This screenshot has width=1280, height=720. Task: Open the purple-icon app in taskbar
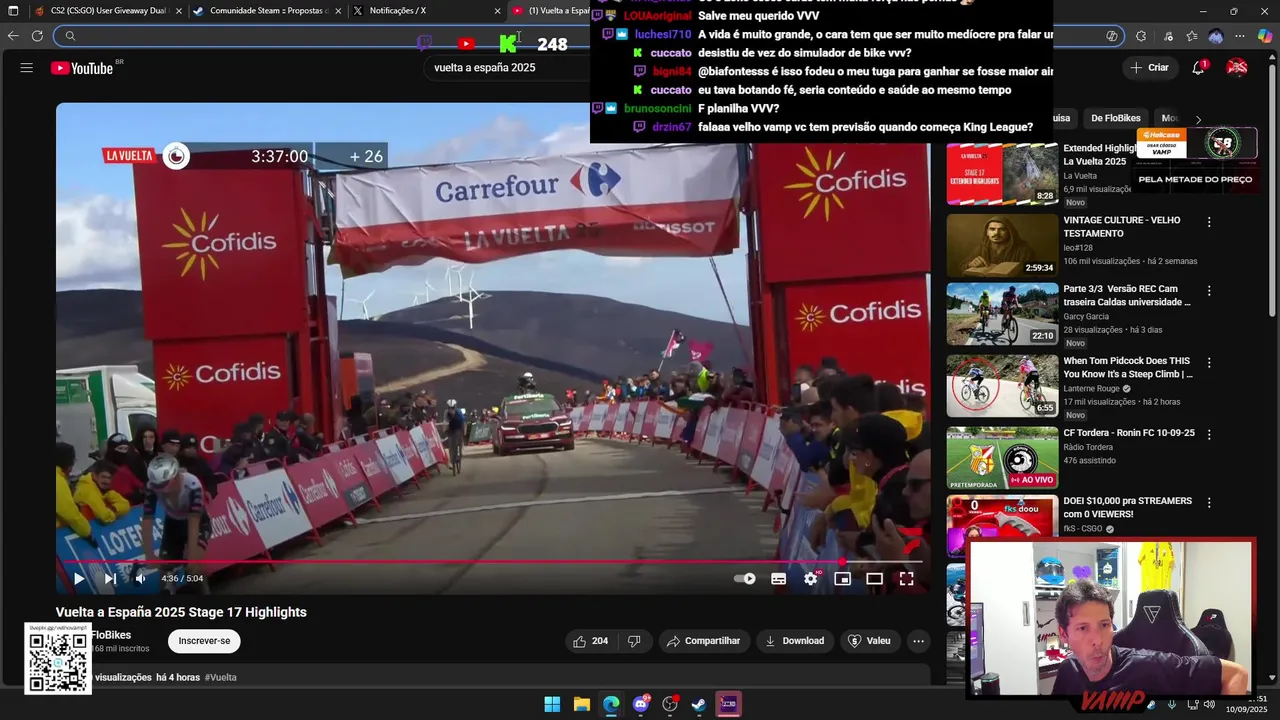[729, 704]
